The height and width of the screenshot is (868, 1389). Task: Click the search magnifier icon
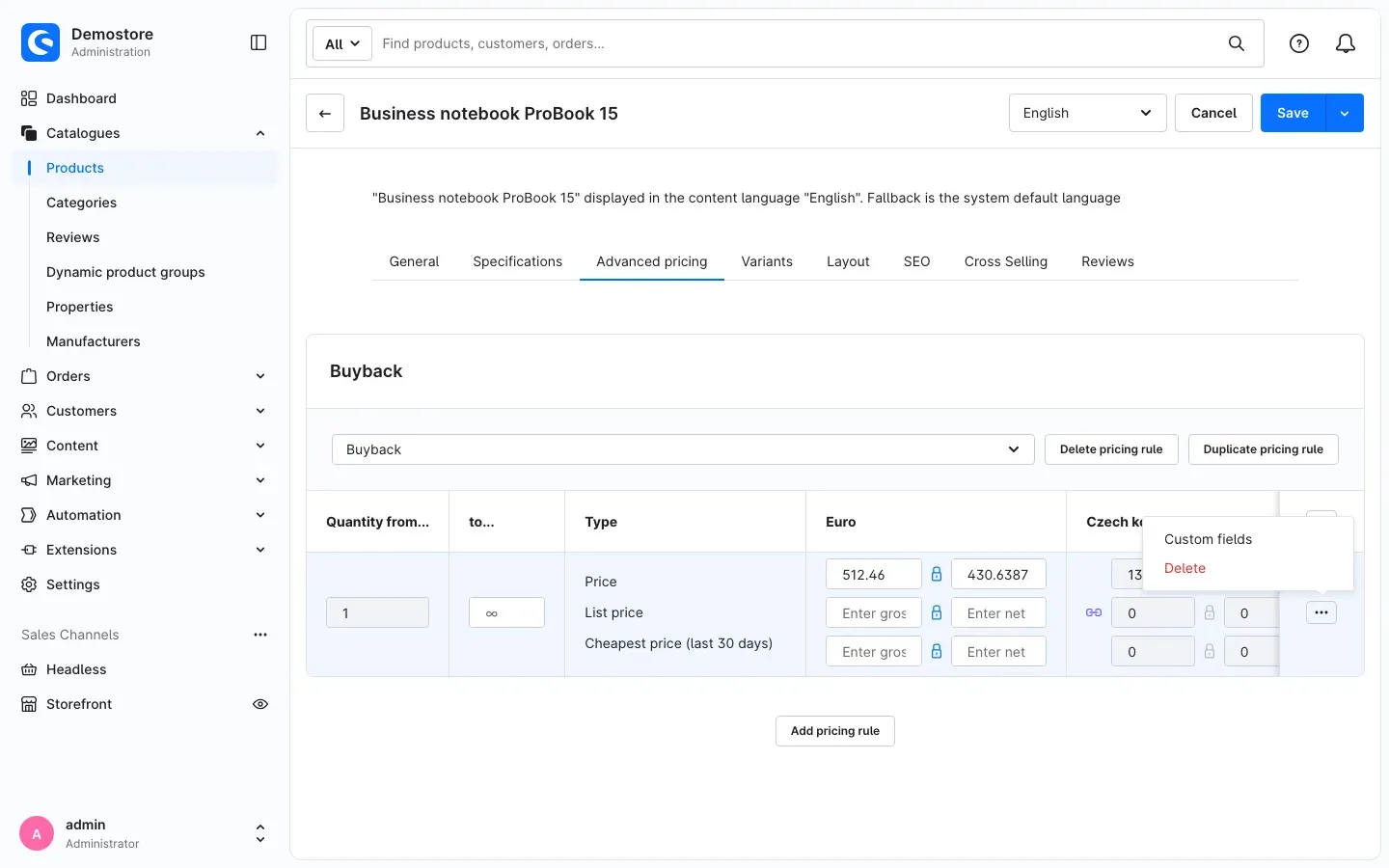[1237, 43]
